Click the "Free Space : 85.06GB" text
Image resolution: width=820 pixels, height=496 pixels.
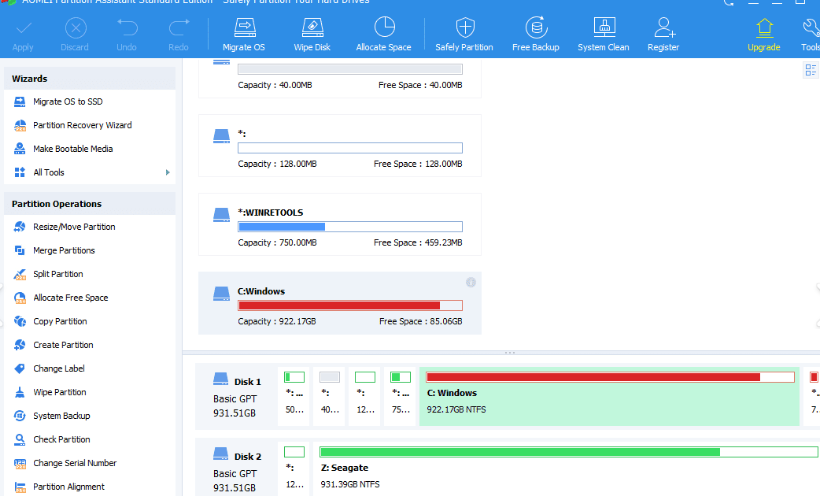pyautogui.click(x=420, y=321)
